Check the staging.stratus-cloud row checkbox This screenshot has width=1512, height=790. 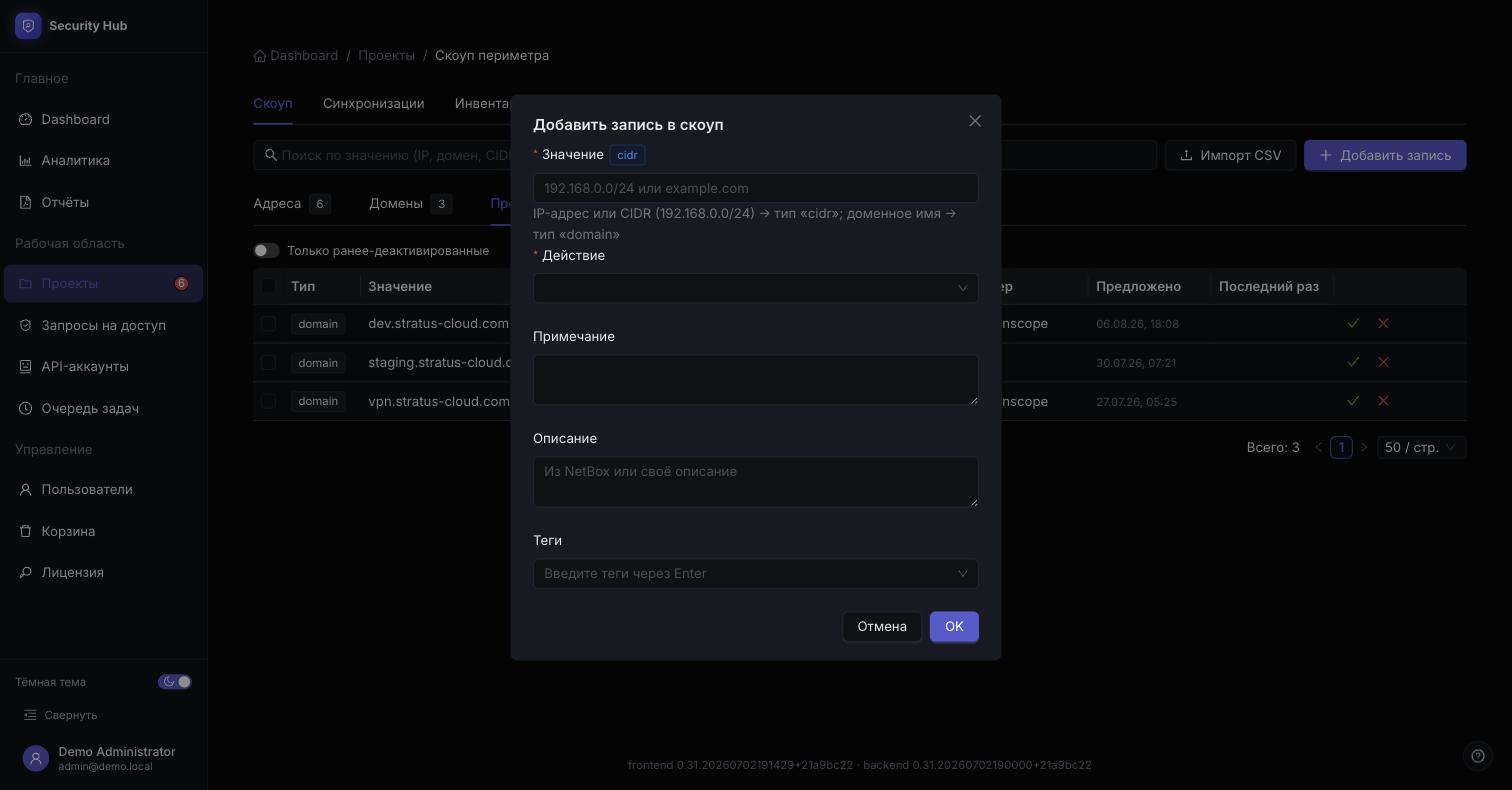point(268,362)
